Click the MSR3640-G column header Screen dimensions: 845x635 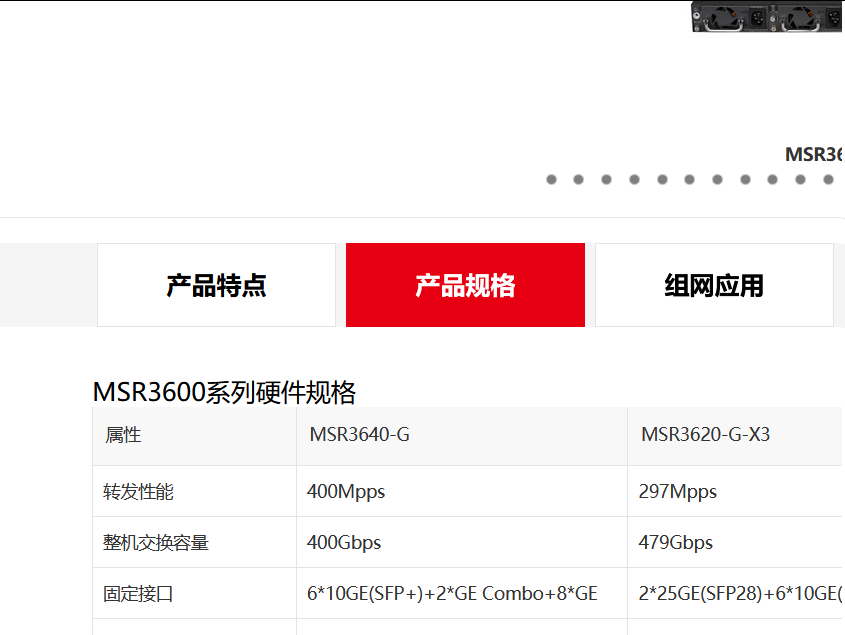pyautogui.click(x=462, y=436)
